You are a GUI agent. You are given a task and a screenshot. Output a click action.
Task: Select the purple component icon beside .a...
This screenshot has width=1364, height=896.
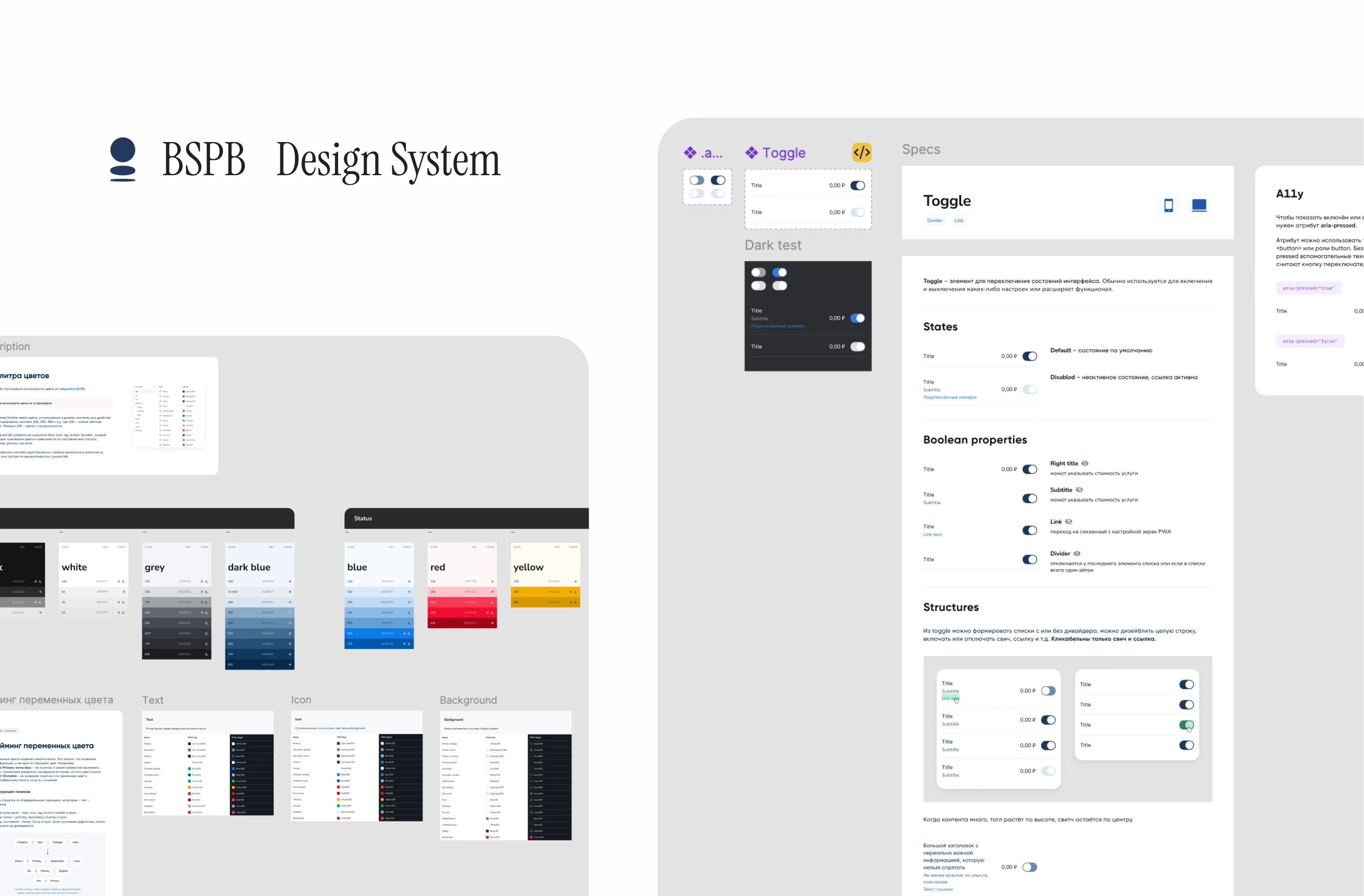tap(690, 152)
